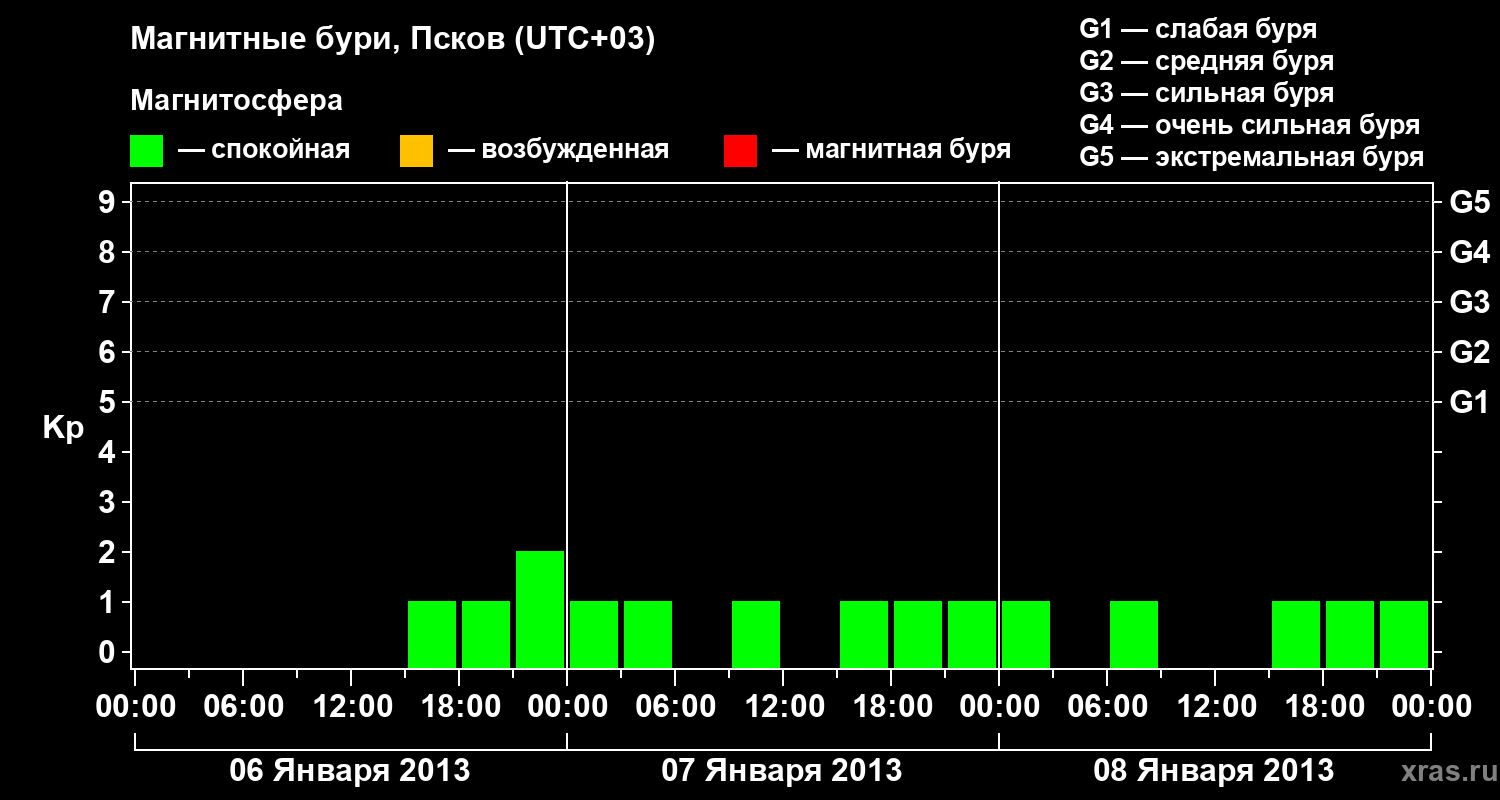The width and height of the screenshot is (1500, 800).
Task: Click the G4 label on right axis
Action: click(1469, 252)
